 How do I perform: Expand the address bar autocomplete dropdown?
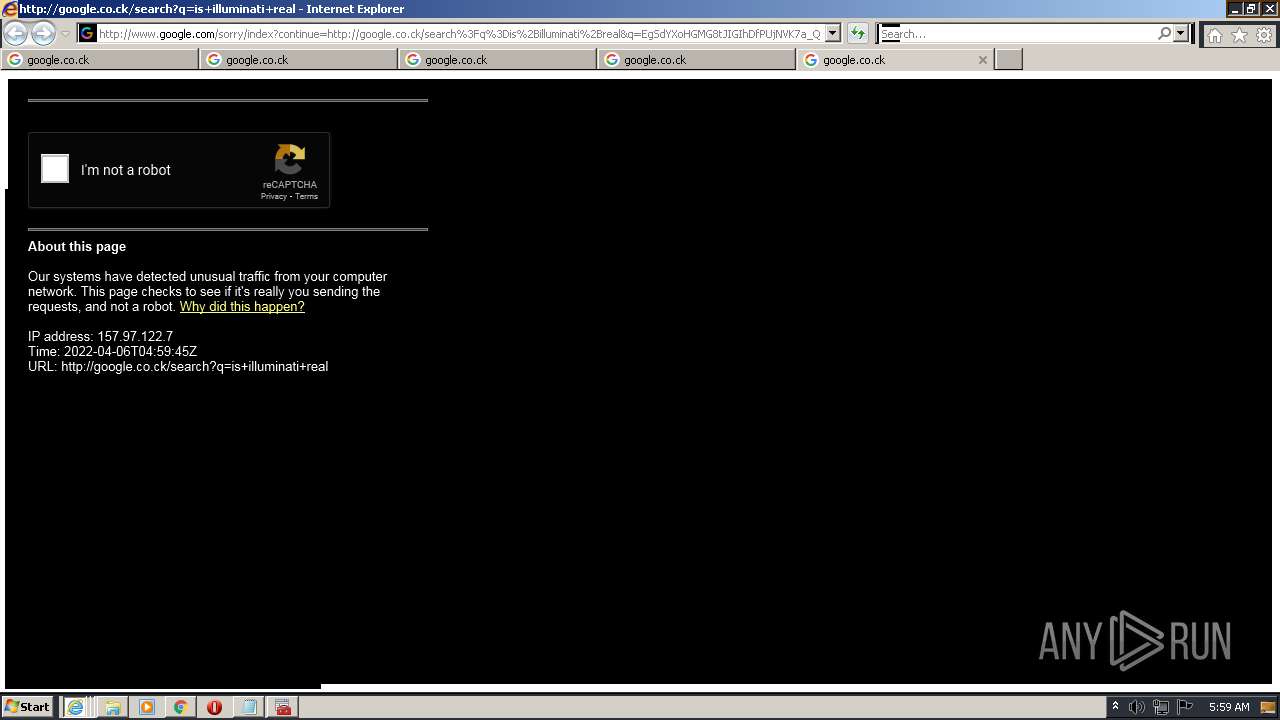[x=832, y=34]
